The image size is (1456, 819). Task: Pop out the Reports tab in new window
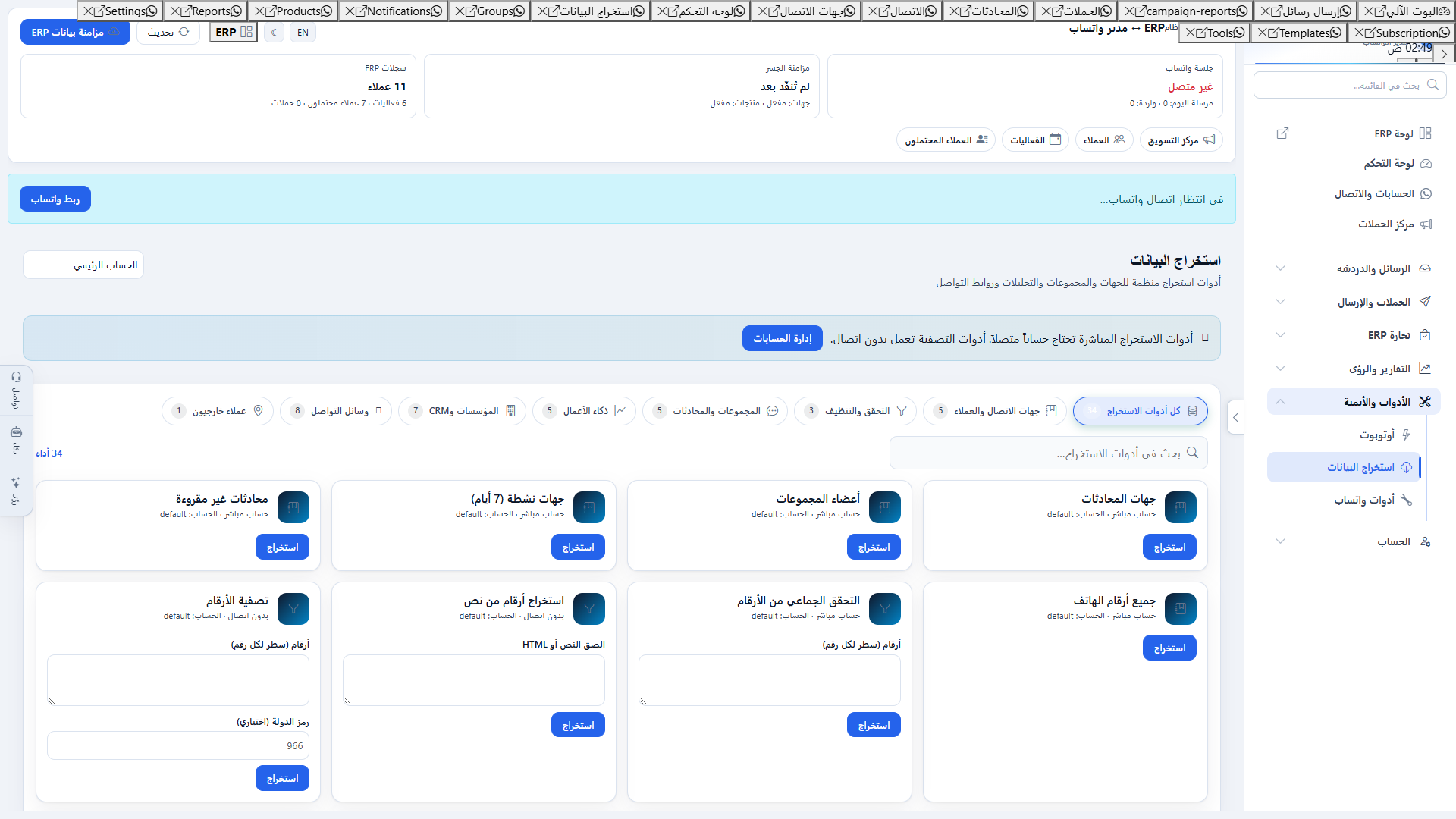186,11
